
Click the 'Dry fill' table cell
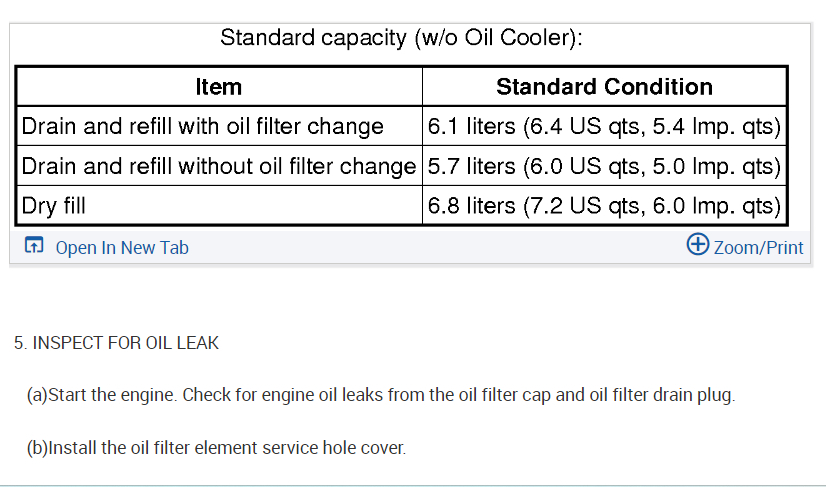[54, 206]
